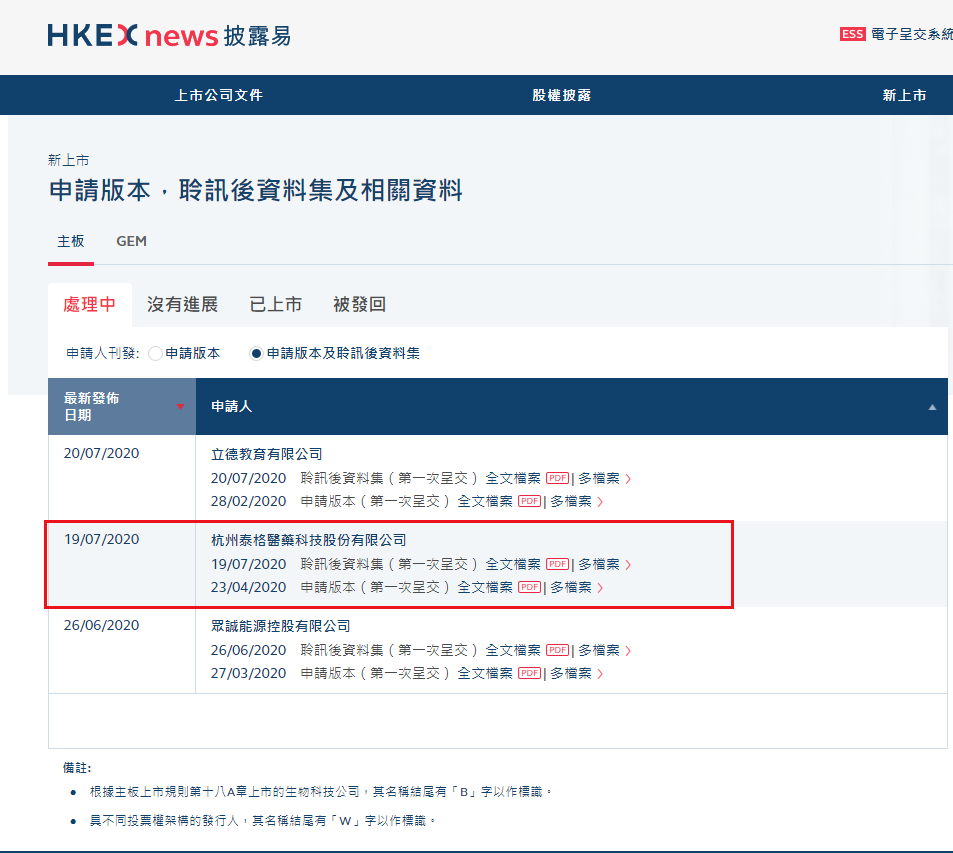953x853 pixels.
Task: Open the ESS electronic submission system icon
Action: click(x=852, y=34)
